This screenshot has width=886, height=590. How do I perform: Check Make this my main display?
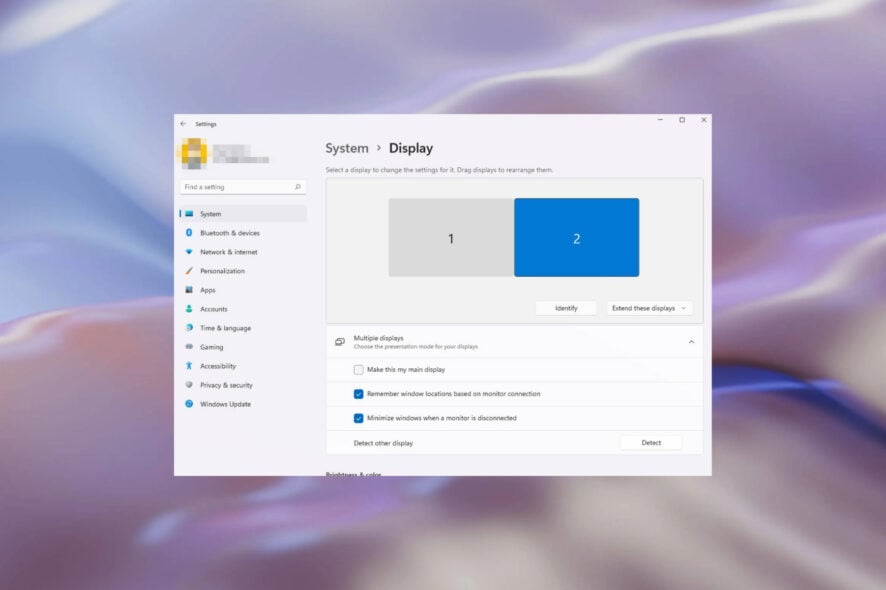click(358, 370)
